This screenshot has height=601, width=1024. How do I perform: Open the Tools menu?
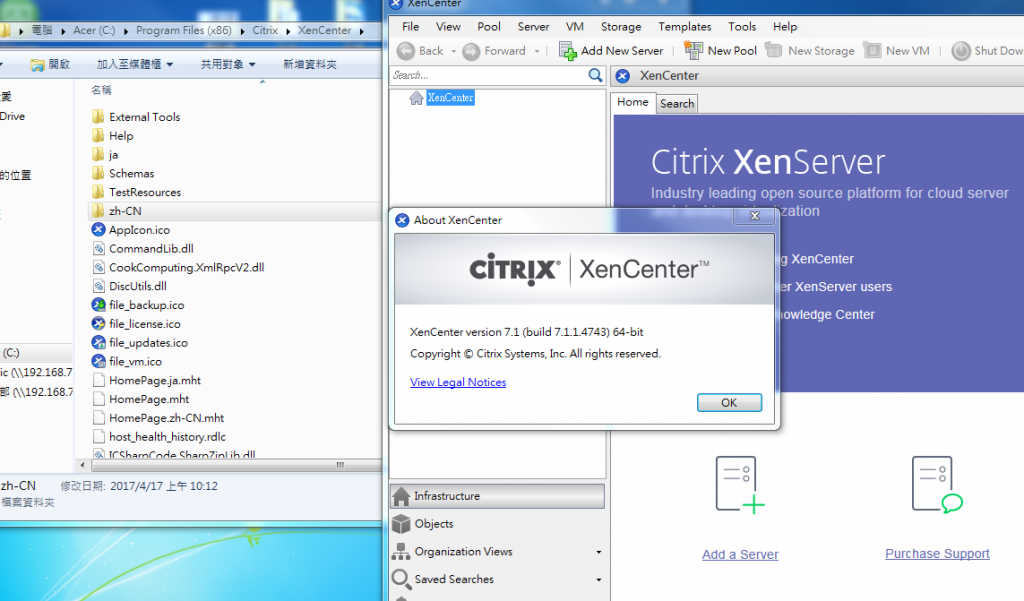(x=742, y=27)
